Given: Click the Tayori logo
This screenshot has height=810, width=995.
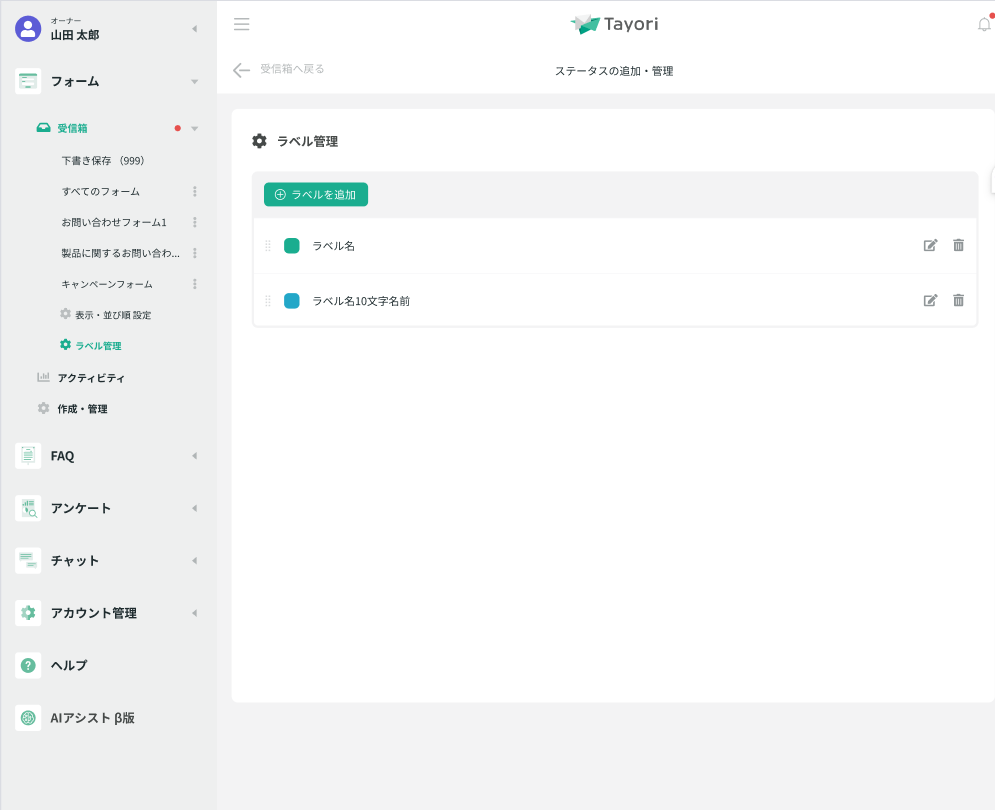Looking at the screenshot, I should click(614, 24).
